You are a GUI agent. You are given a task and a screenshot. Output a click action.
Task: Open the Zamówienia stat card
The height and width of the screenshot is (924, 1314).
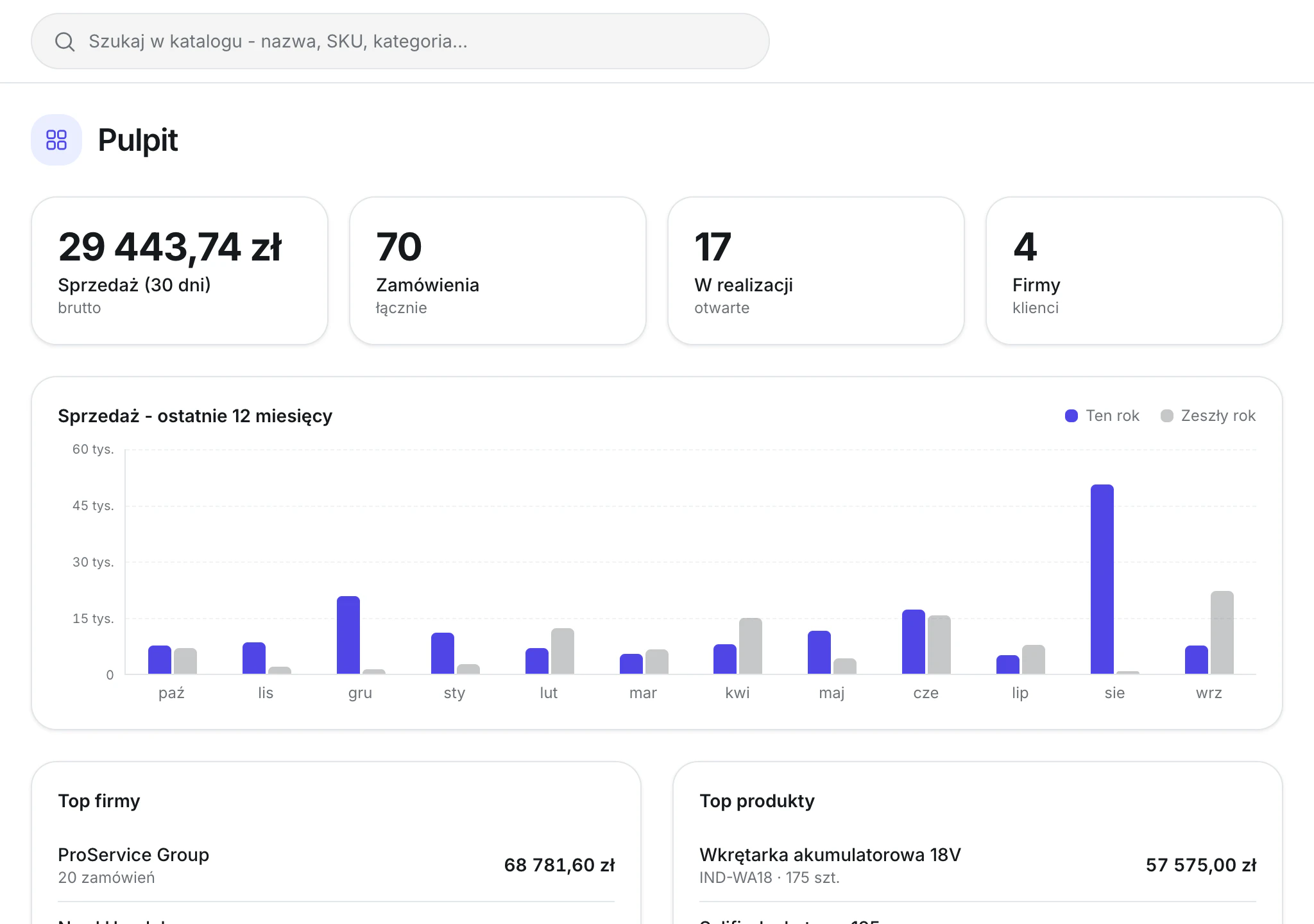tap(498, 271)
